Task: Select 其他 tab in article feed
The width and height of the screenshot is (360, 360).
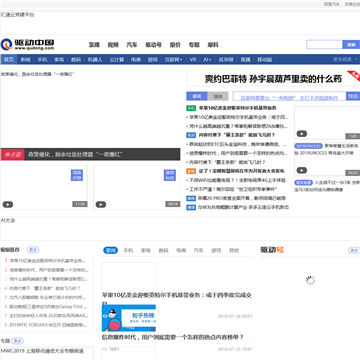Action: (234, 250)
